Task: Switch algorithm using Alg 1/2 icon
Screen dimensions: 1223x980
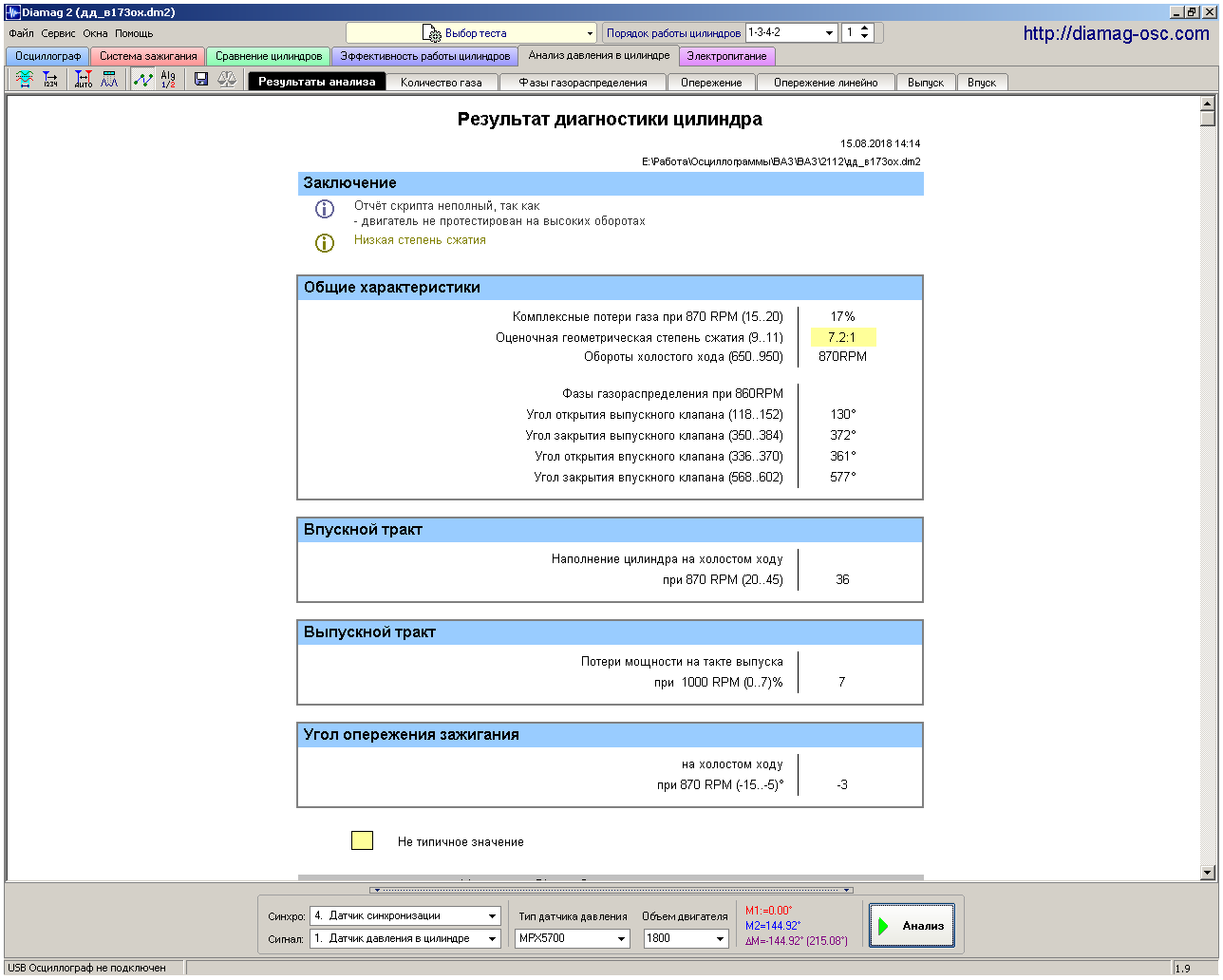Action: (x=168, y=80)
